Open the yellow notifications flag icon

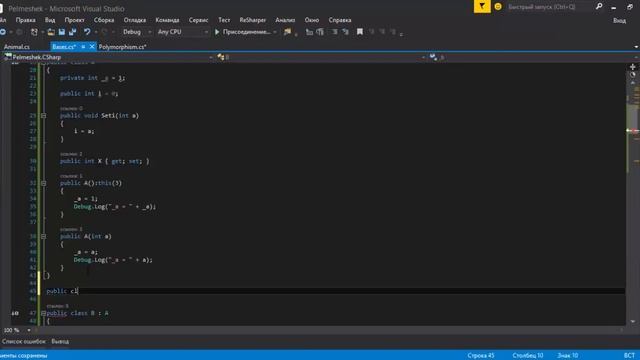482,6
